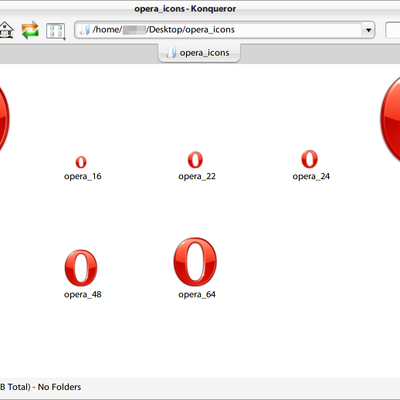Reload the current folder view
Viewport: 400px width, 400px height.
(x=30, y=30)
